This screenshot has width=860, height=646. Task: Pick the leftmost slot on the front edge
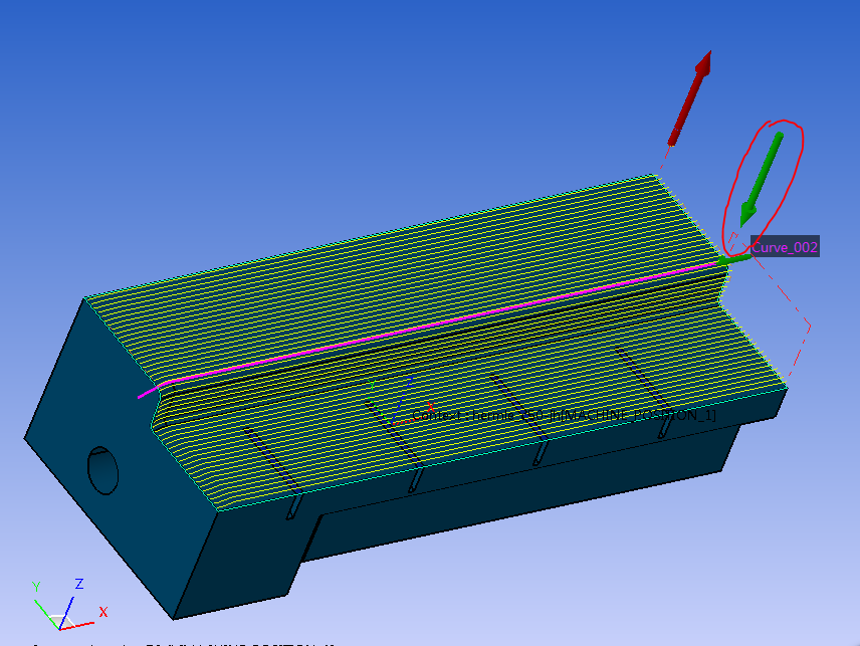coord(292,507)
